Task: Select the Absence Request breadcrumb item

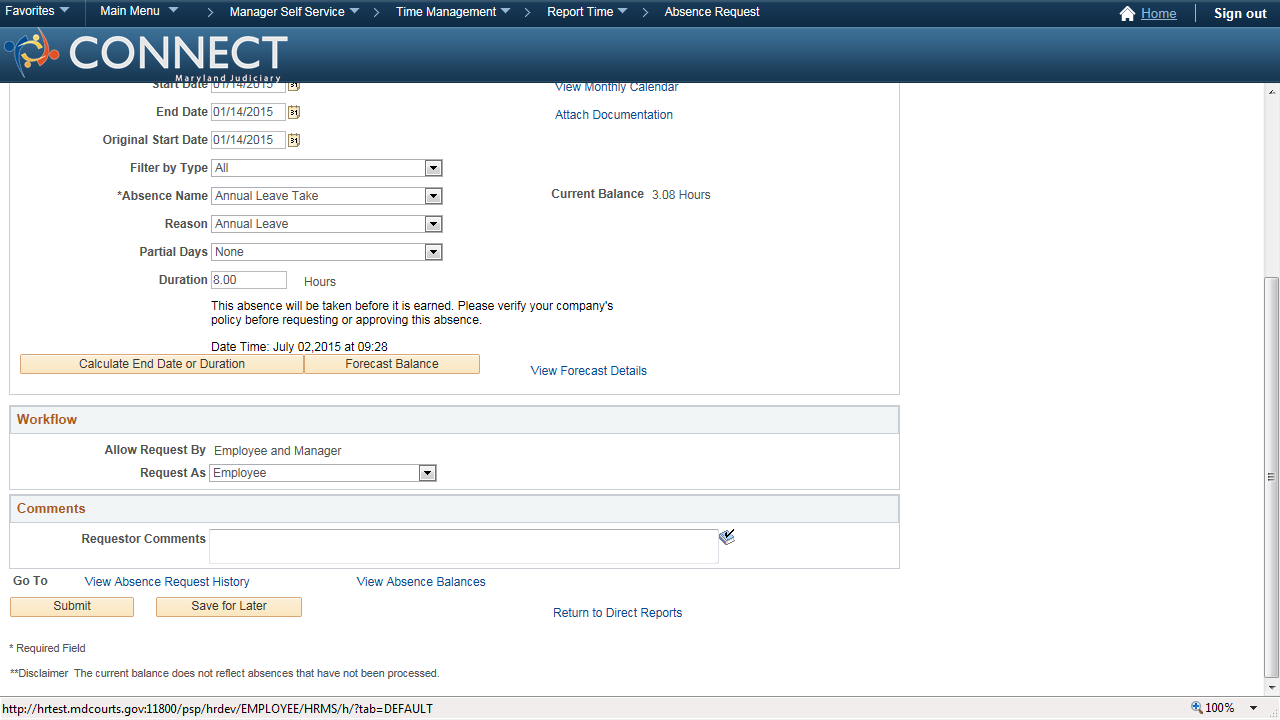Action: [x=712, y=12]
